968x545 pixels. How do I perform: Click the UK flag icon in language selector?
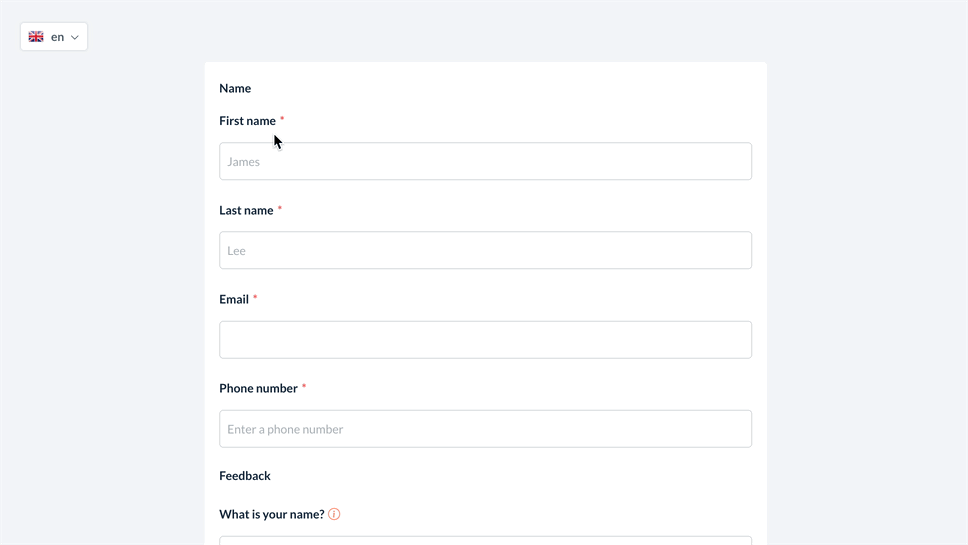(36, 37)
